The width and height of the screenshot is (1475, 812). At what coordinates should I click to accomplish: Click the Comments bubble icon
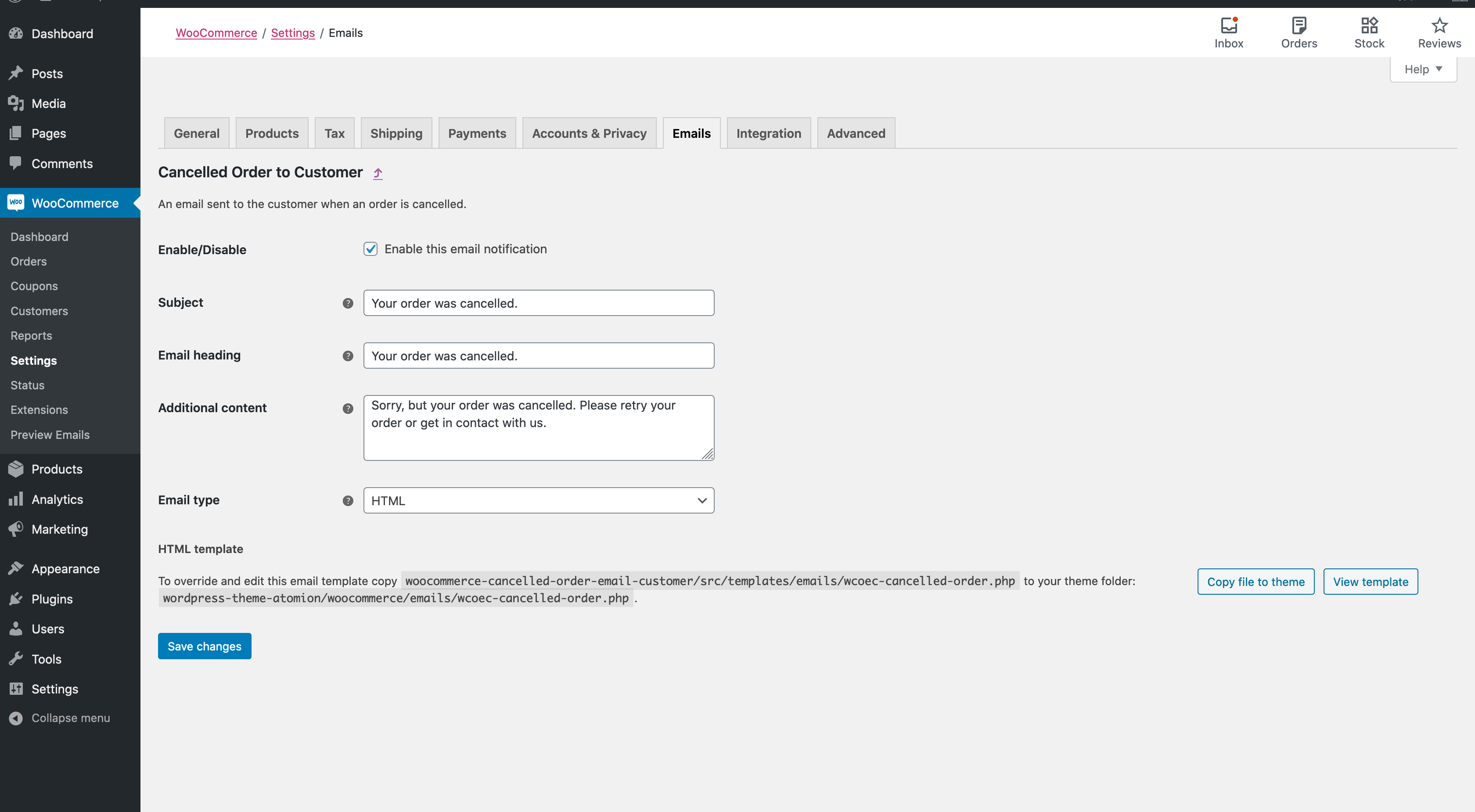point(16,163)
